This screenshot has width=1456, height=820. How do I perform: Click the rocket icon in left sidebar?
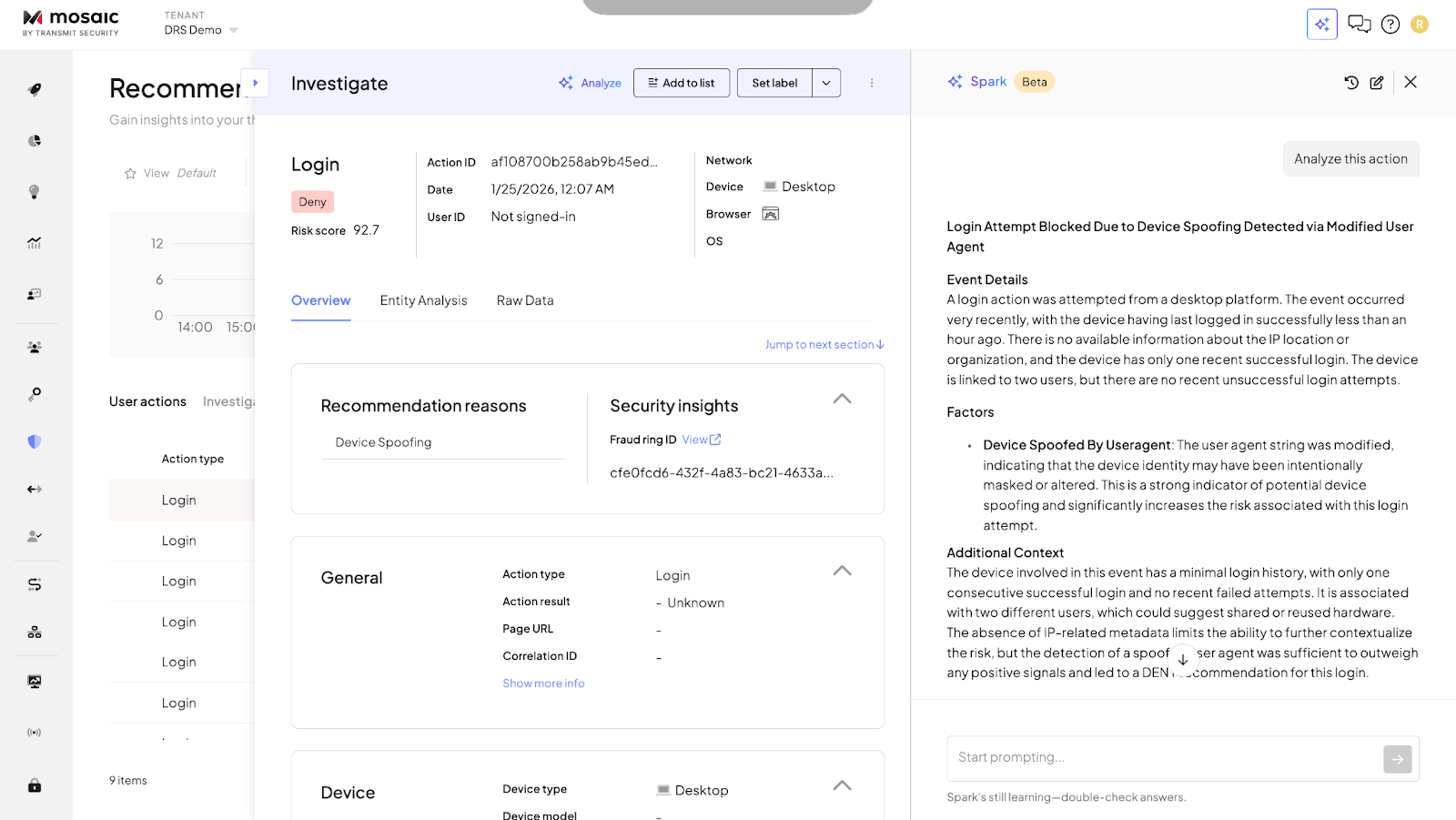tap(35, 89)
